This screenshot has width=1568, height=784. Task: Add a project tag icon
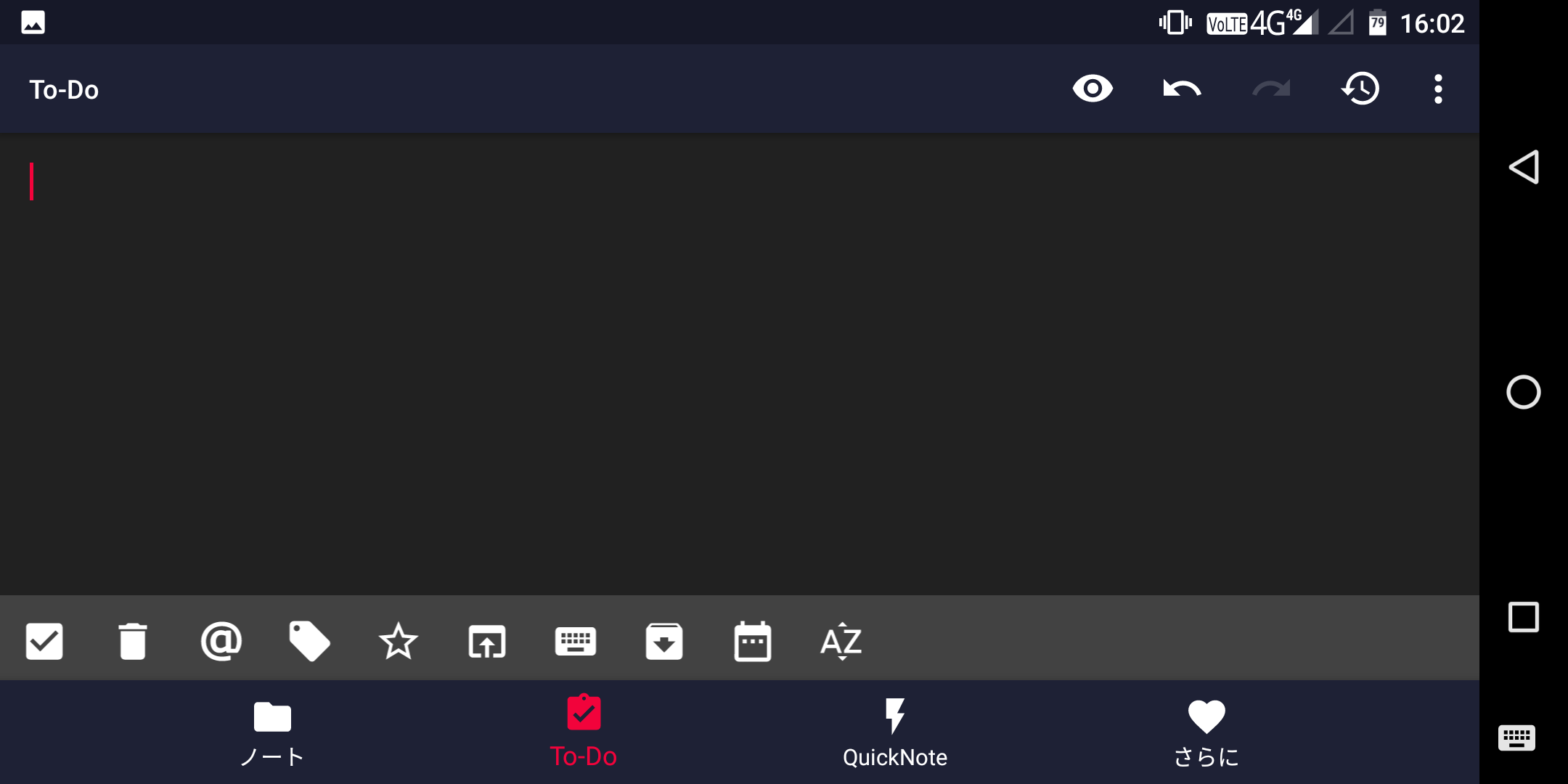(309, 641)
